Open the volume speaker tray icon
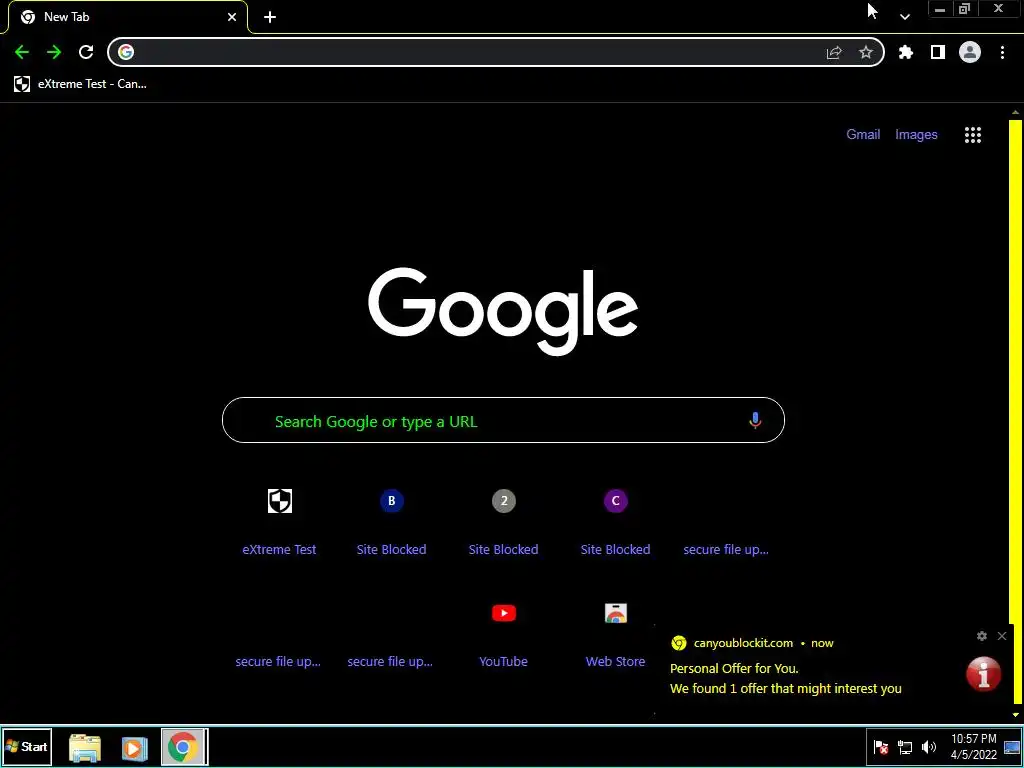 click(928, 747)
